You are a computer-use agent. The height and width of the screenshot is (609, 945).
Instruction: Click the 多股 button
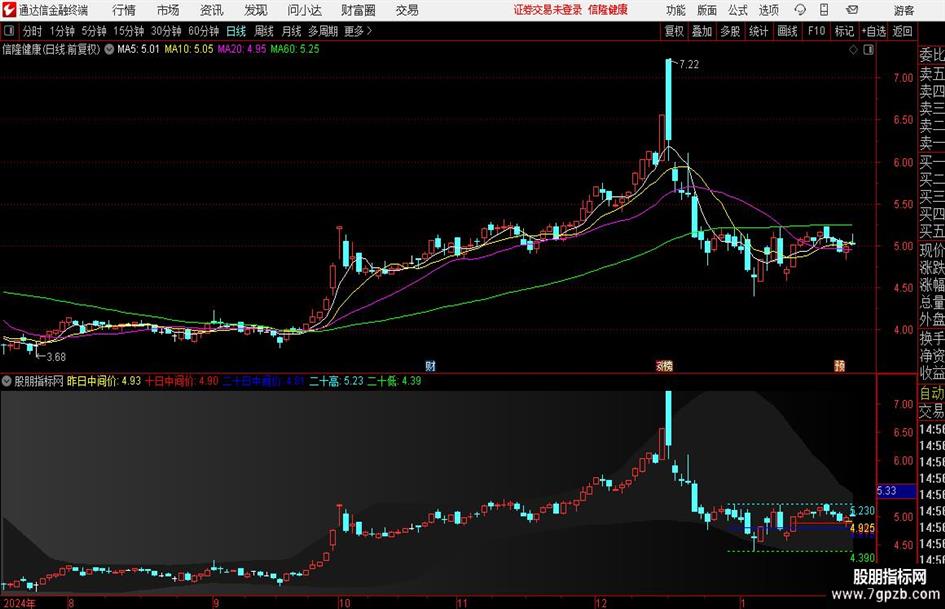(x=730, y=31)
